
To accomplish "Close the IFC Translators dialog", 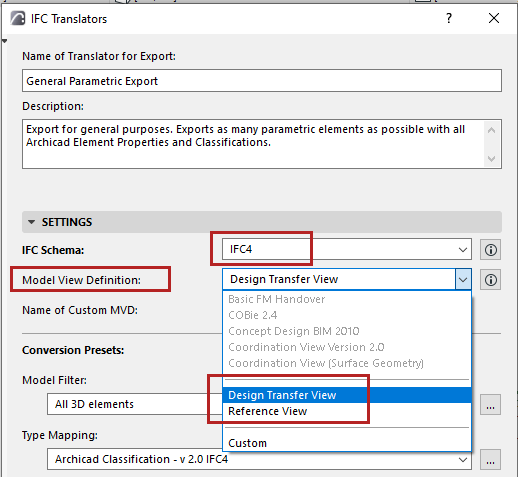I will [494, 18].
